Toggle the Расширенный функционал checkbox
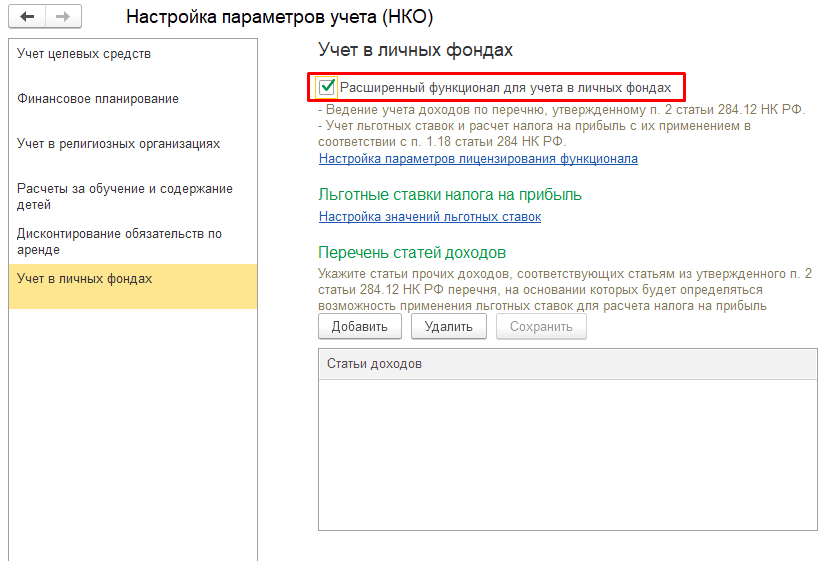 (x=327, y=88)
